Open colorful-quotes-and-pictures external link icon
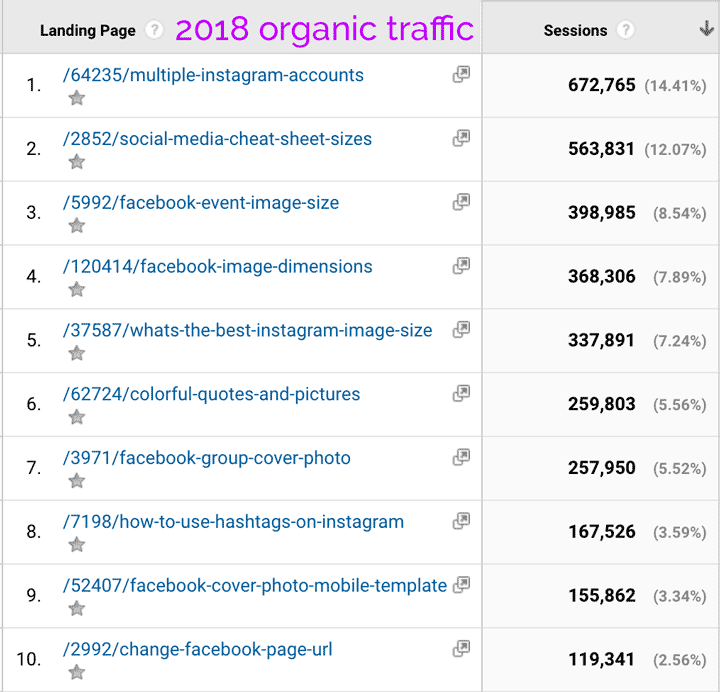Image resolution: width=720 pixels, height=692 pixels. pyautogui.click(x=461, y=393)
